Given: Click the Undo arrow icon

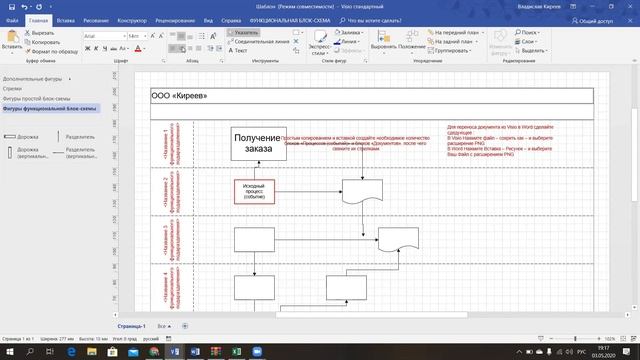Looking at the screenshot, I should pos(24,7).
